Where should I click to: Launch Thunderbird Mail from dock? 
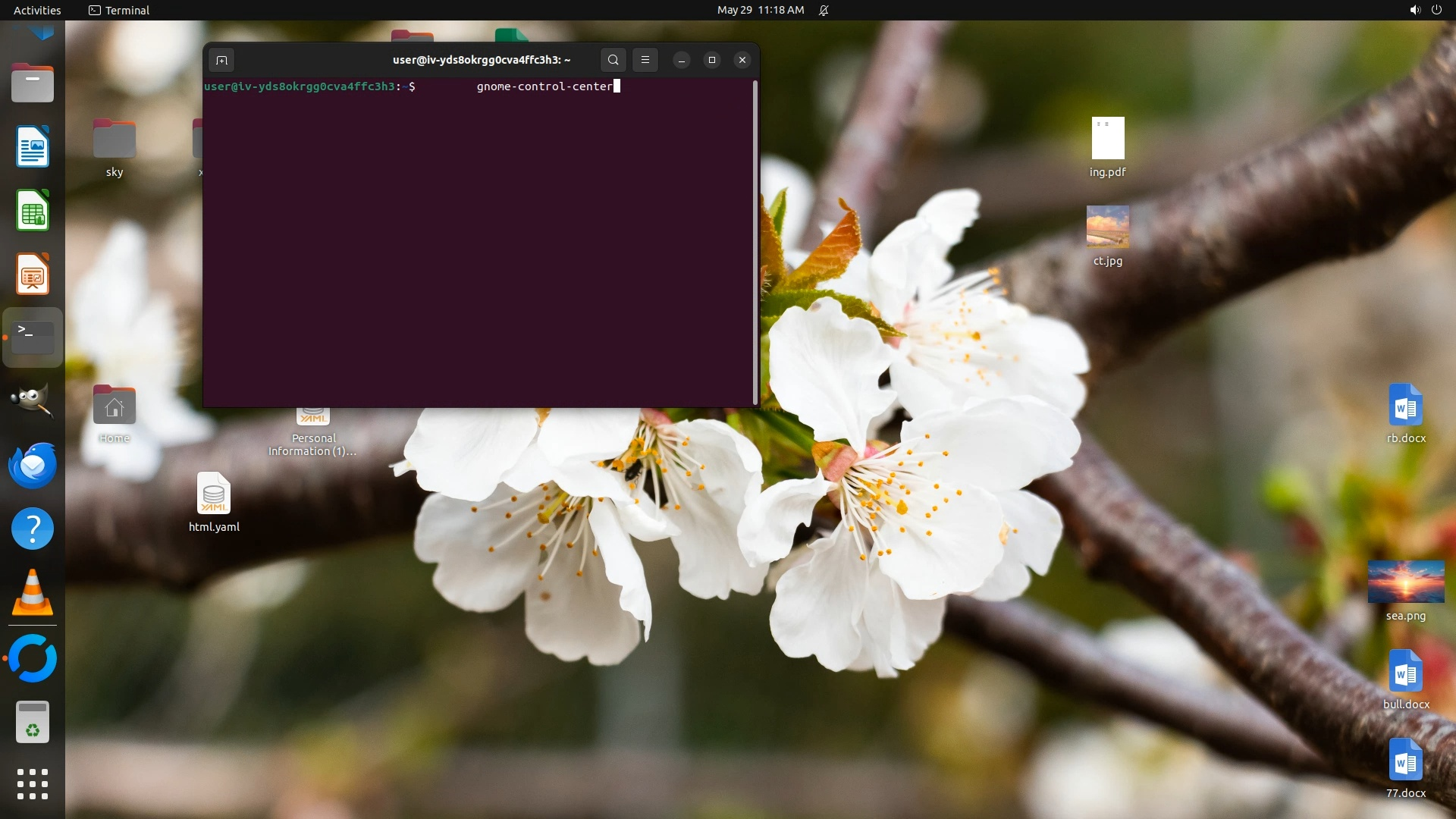(x=33, y=465)
